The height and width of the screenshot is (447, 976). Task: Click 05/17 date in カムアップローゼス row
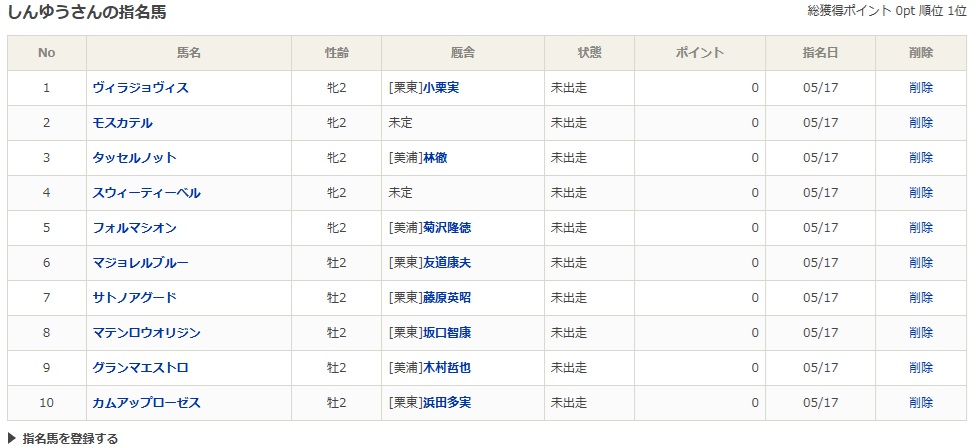(x=820, y=403)
